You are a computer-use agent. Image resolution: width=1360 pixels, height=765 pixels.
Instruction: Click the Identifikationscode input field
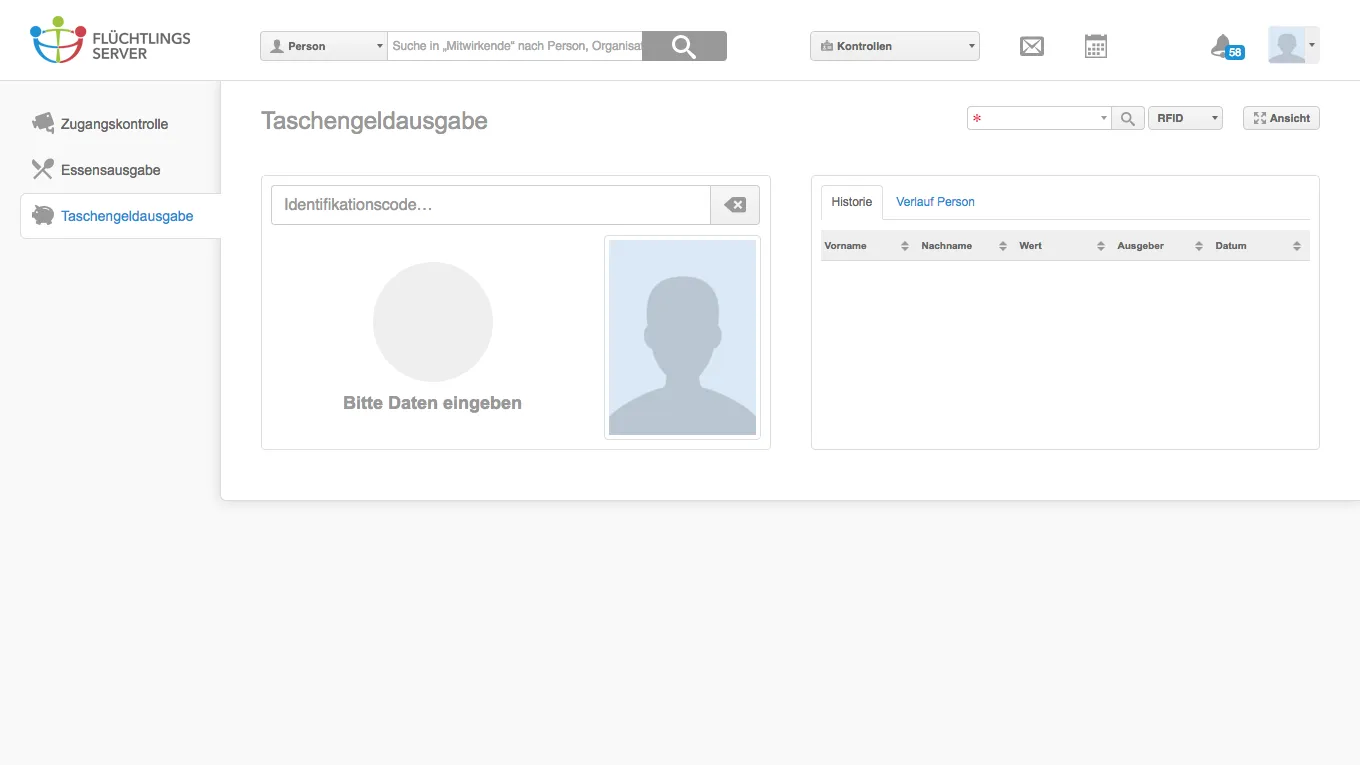(x=491, y=205)
